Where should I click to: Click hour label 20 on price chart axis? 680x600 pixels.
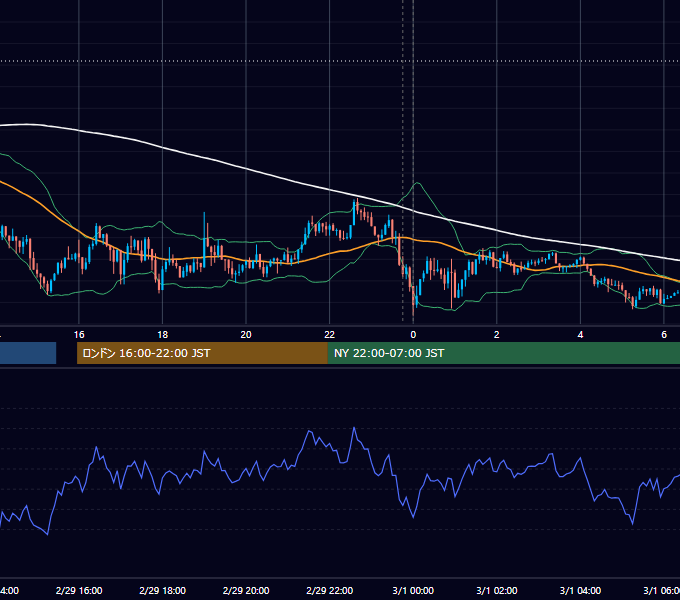[x=246, y=335]
